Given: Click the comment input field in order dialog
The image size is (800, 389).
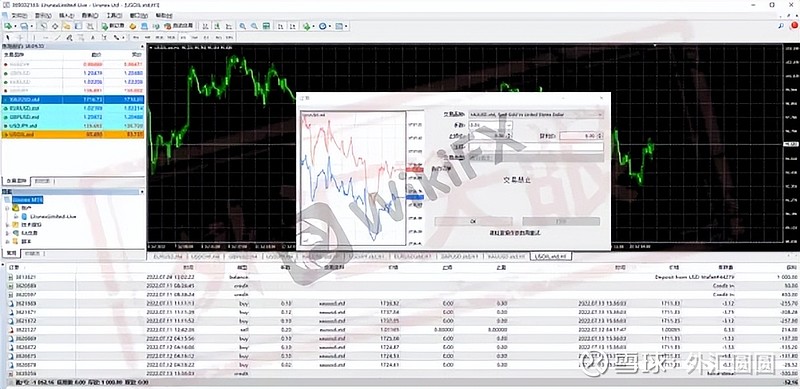Looking at the screenshot, I should pos(535,147).
